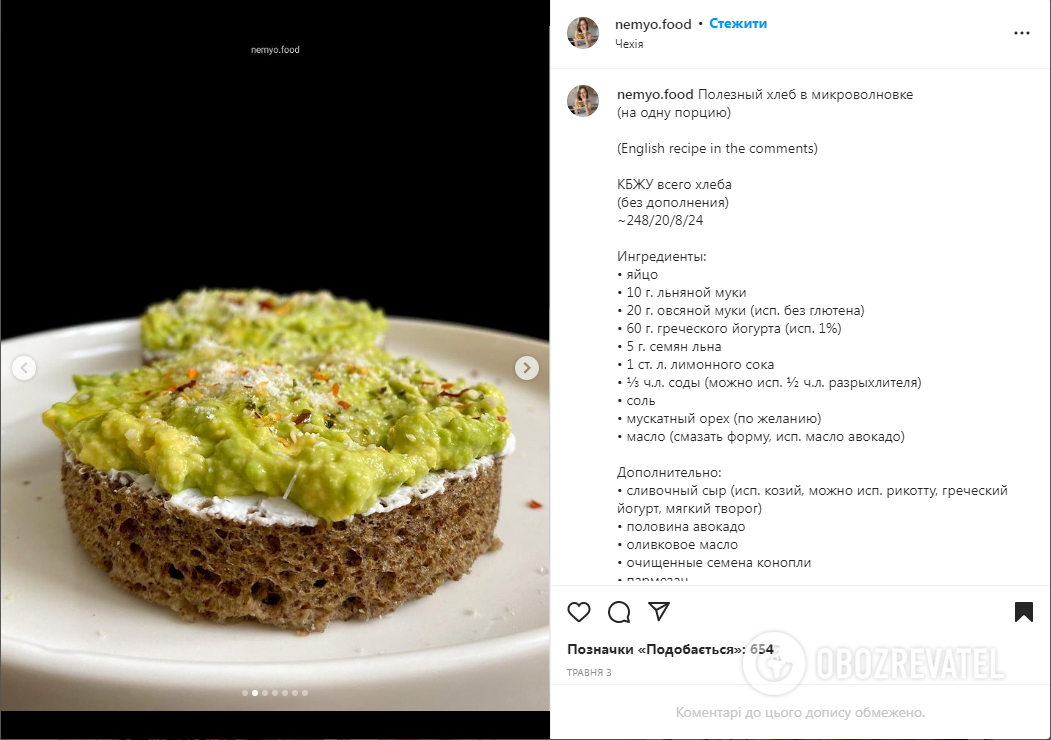Share the post with the paper plane icon
Viewport: 1051px width, 740px height.
[x=659, y=611]
